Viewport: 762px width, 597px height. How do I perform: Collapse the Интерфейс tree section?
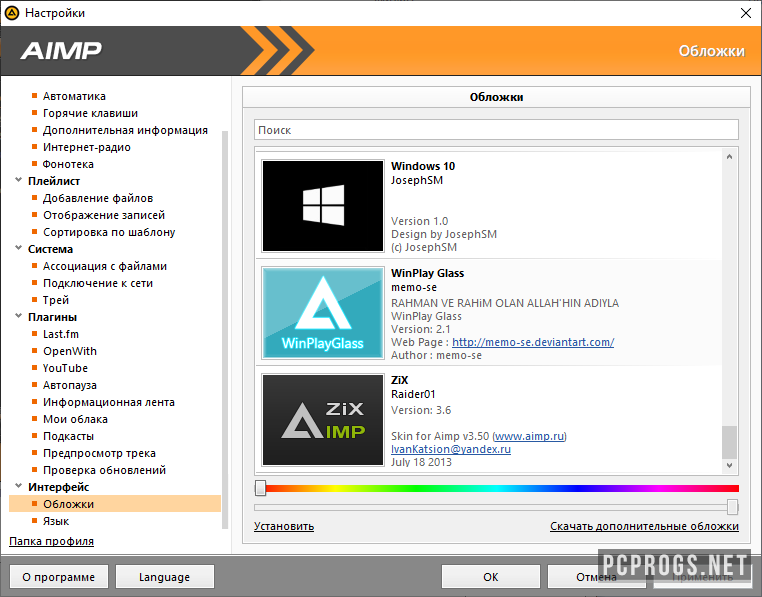18,486
